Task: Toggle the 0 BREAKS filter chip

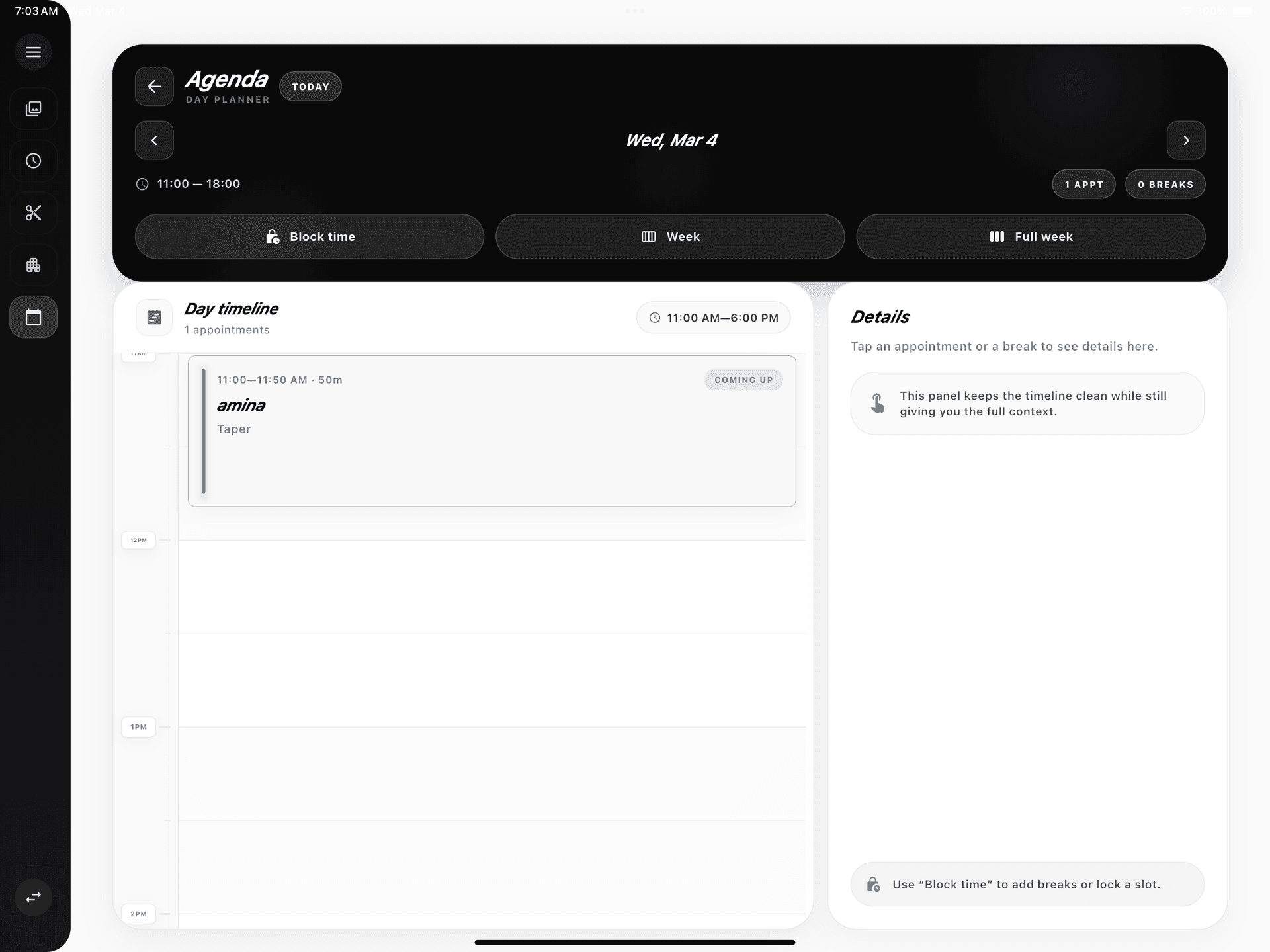Action: tap(1165, 184)
